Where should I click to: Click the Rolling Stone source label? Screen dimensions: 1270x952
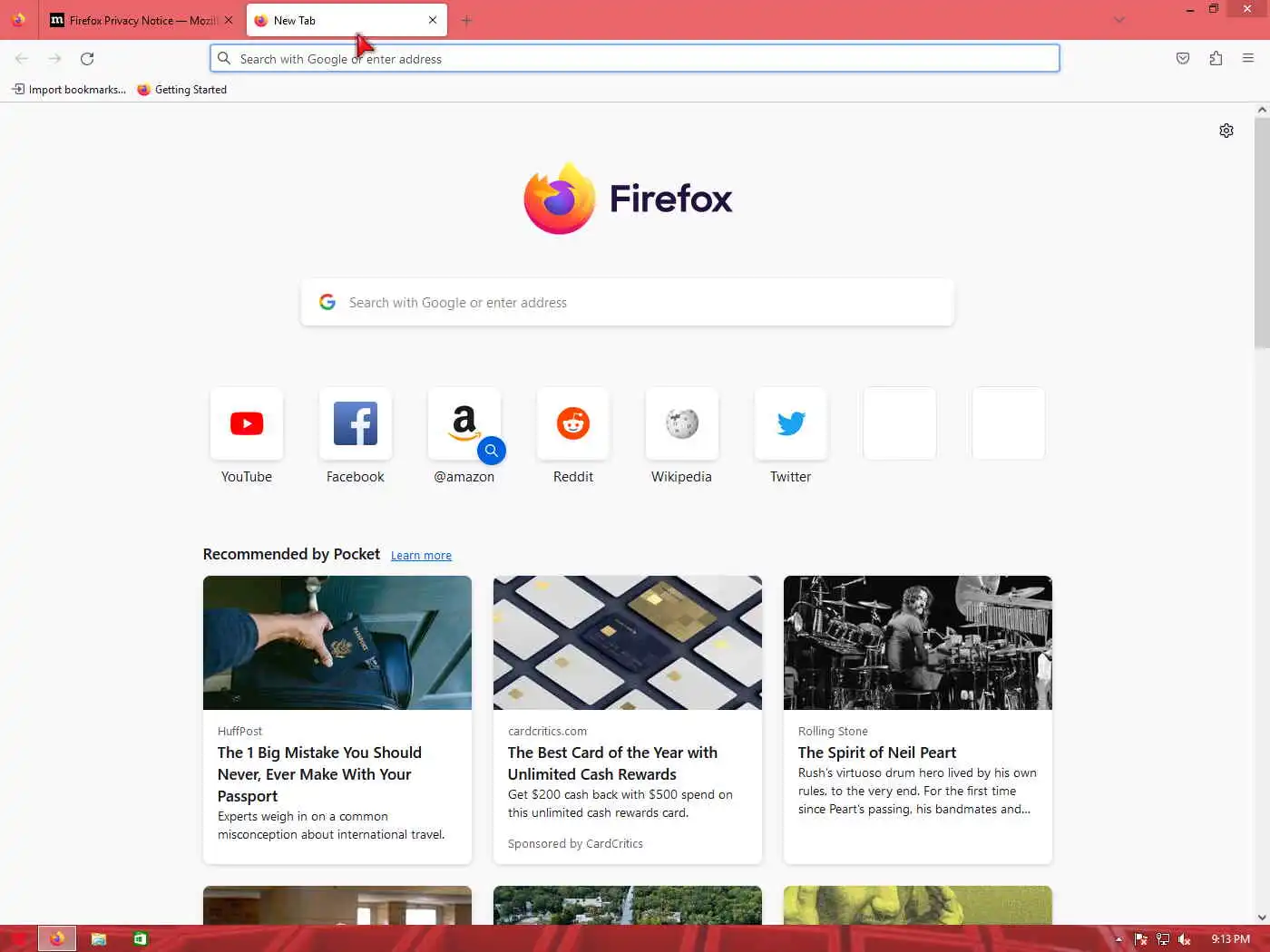pos(833,732)
